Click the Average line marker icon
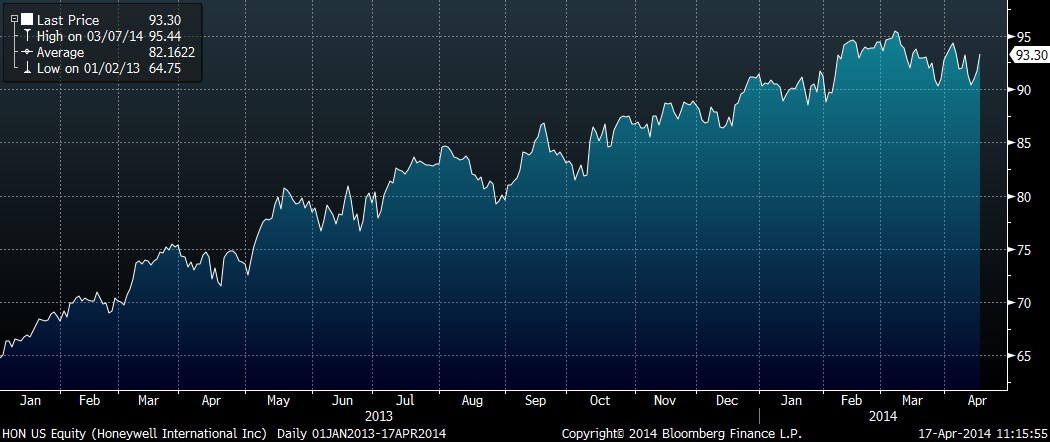The image size is (1050, 442). 27,51
